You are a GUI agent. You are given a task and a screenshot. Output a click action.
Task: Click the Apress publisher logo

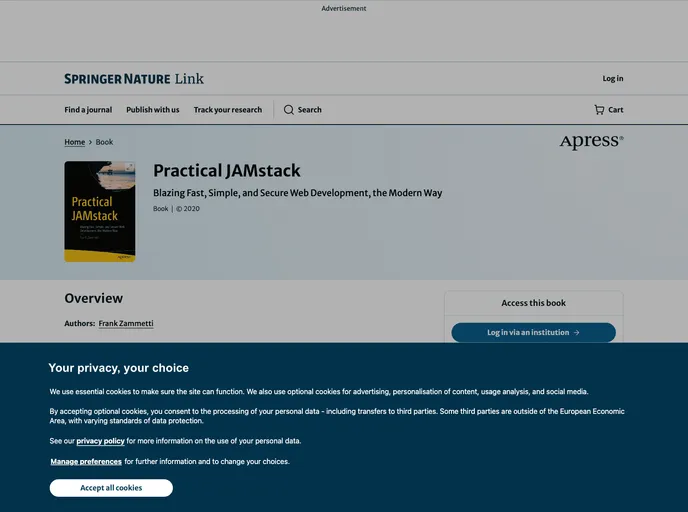tap(591, 142)
